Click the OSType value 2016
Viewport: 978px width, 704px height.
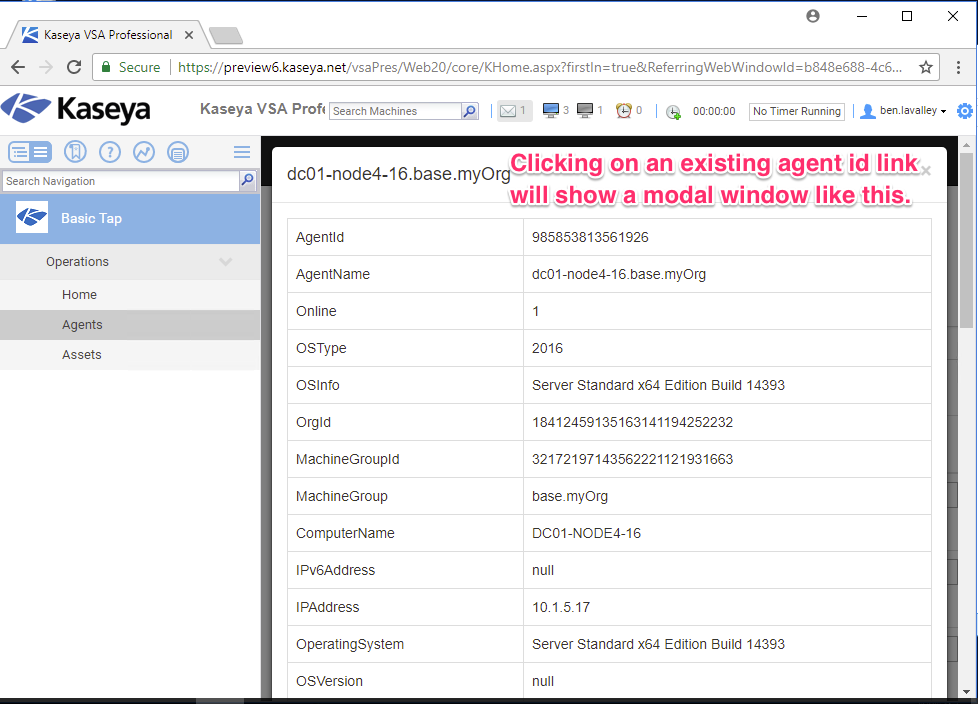pos(547,348)
